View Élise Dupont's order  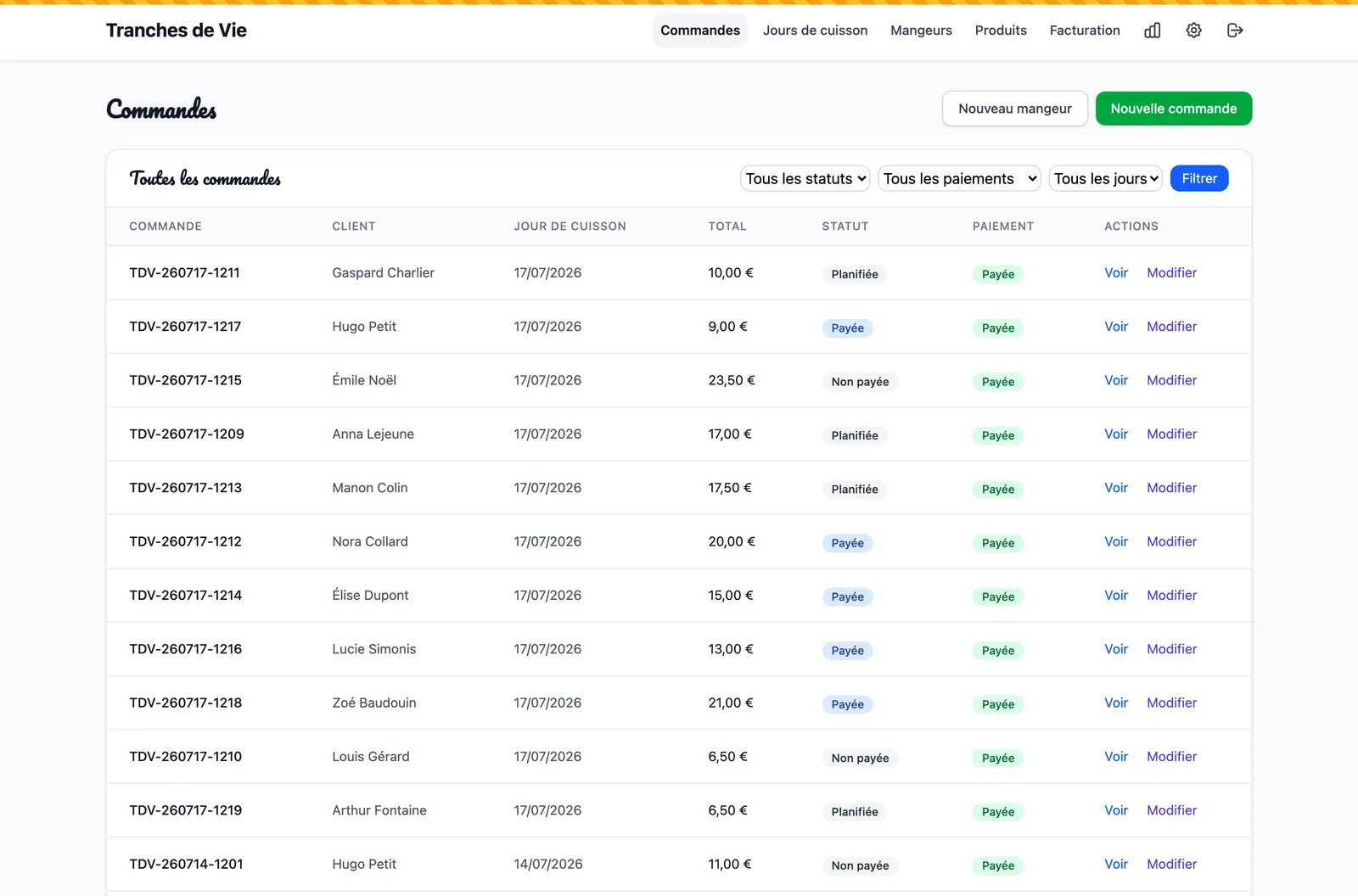click(1116, 595)
